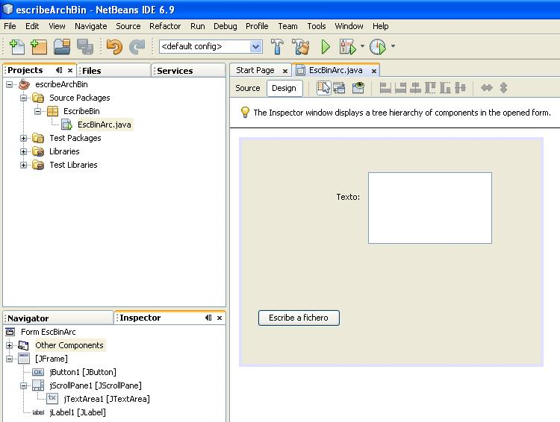Image resolution: width=560 pixels, height=422 pixels.
Task: Click the Build Main Project hammer icon
Action: (277, 47)
